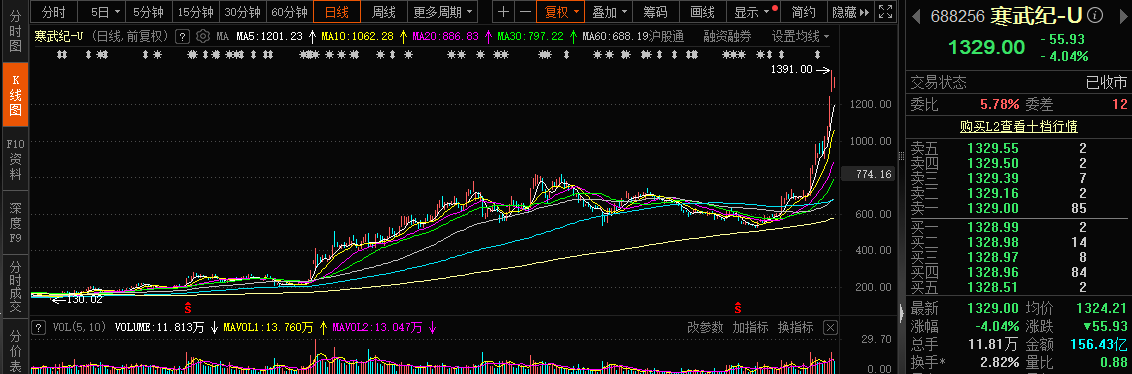
Task: Zoom out chart with minus icon
Action: (525, 12)
